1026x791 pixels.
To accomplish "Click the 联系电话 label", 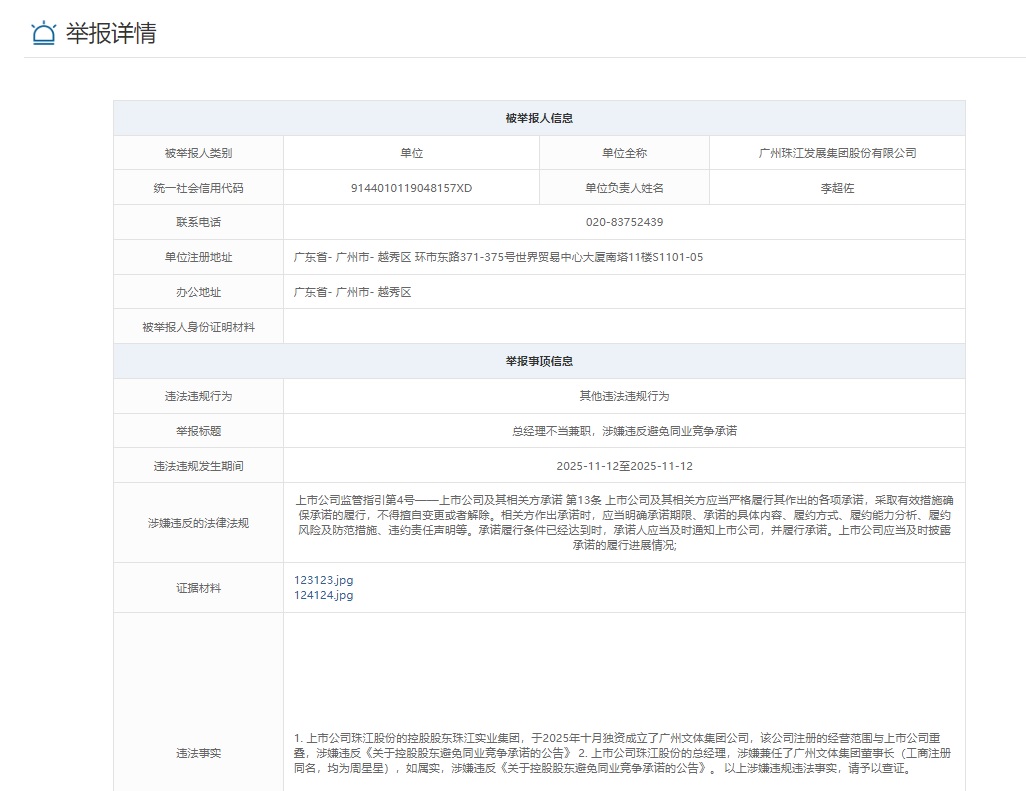I will 198,222.
